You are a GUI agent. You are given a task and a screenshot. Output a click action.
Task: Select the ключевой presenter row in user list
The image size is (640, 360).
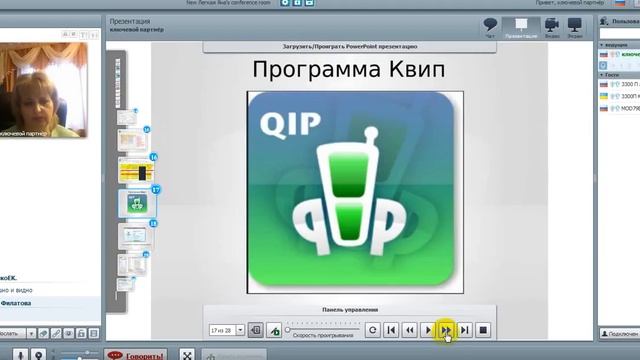click(619, 54)
